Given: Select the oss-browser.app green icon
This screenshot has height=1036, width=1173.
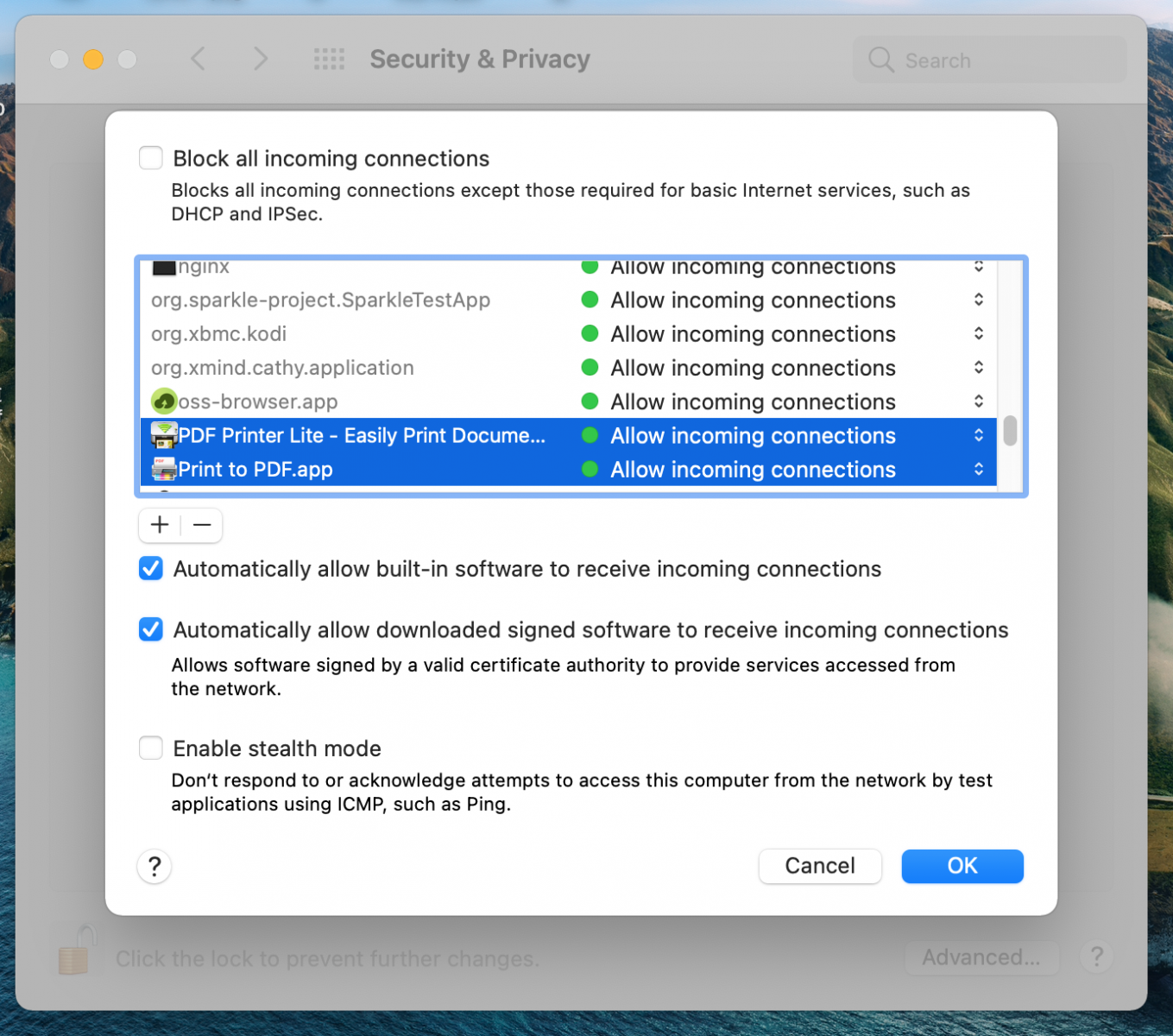Looking at the screenshot, I should point(164,401).
